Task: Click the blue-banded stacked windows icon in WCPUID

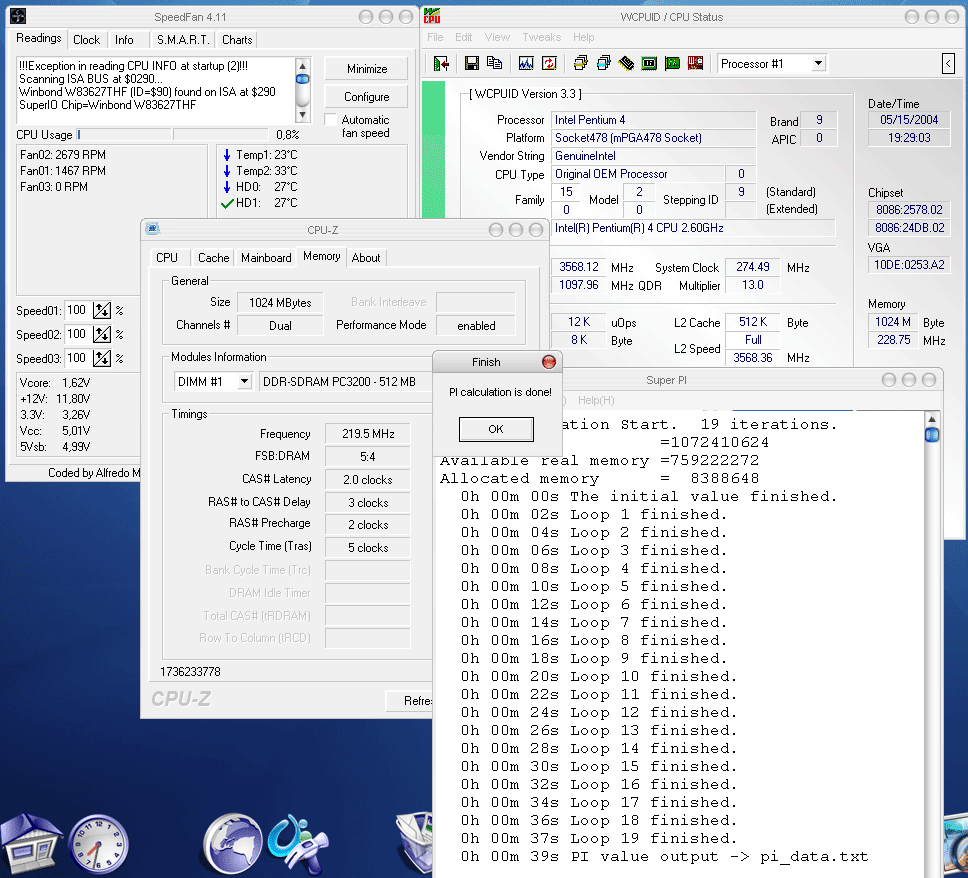Action: [x=603, y=63]
